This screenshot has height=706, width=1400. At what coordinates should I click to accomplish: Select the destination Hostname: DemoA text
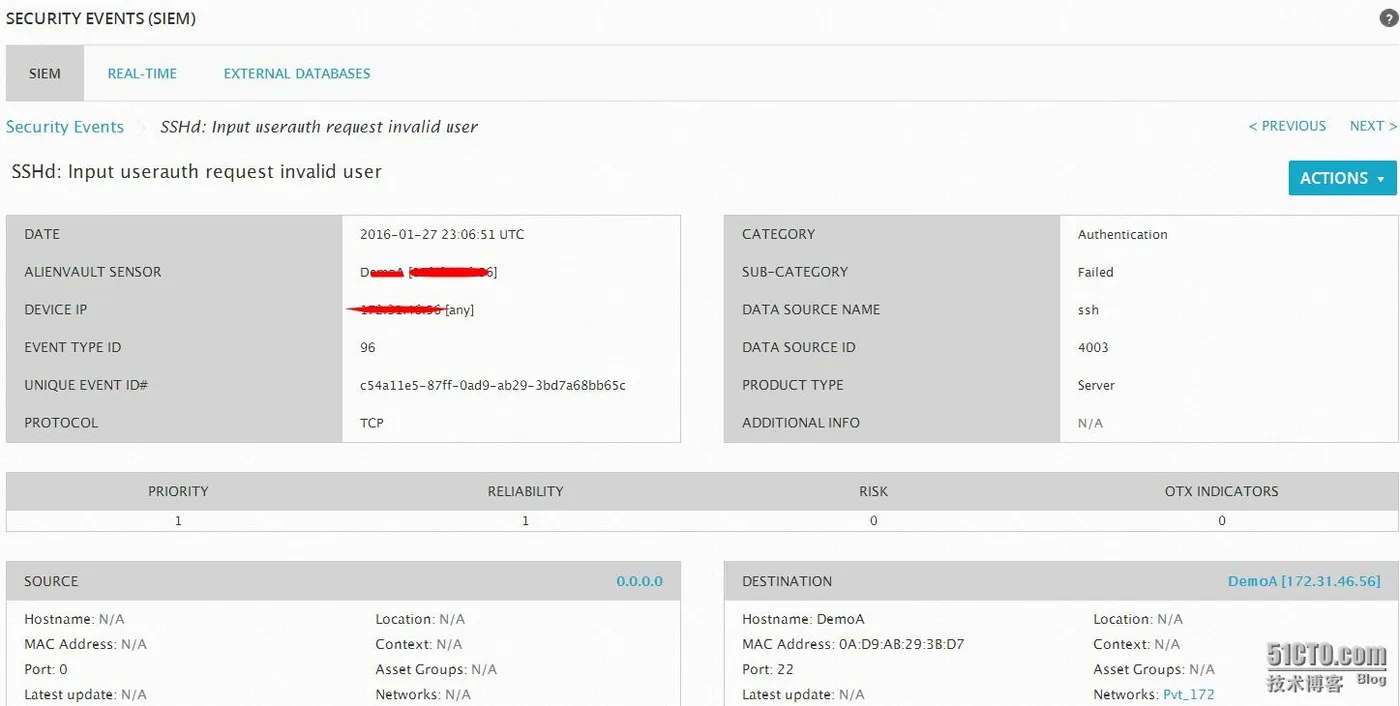click(803, 619)
